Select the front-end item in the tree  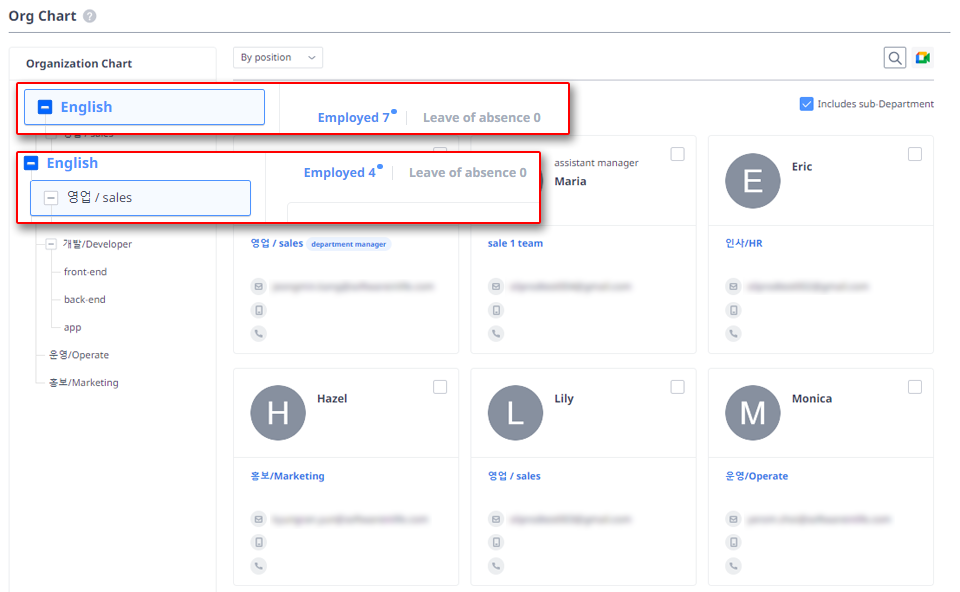pyautogui.click(x=85, y=272)
